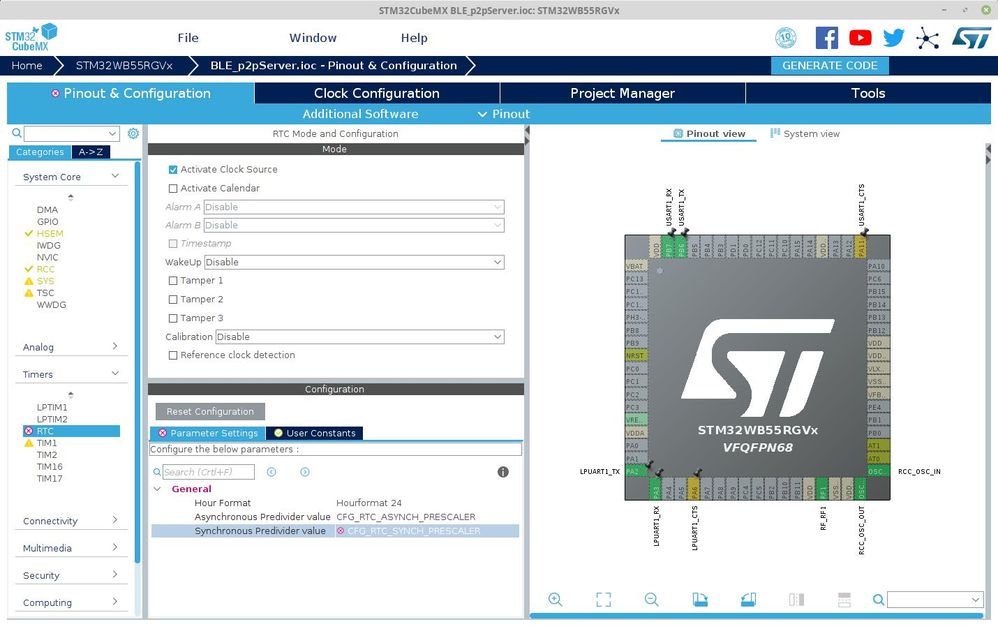Click the stacked-rows icon in pinout toolbar
This screenshot has height=627, width=998.
pyautogui.click(x=844, y=600)
